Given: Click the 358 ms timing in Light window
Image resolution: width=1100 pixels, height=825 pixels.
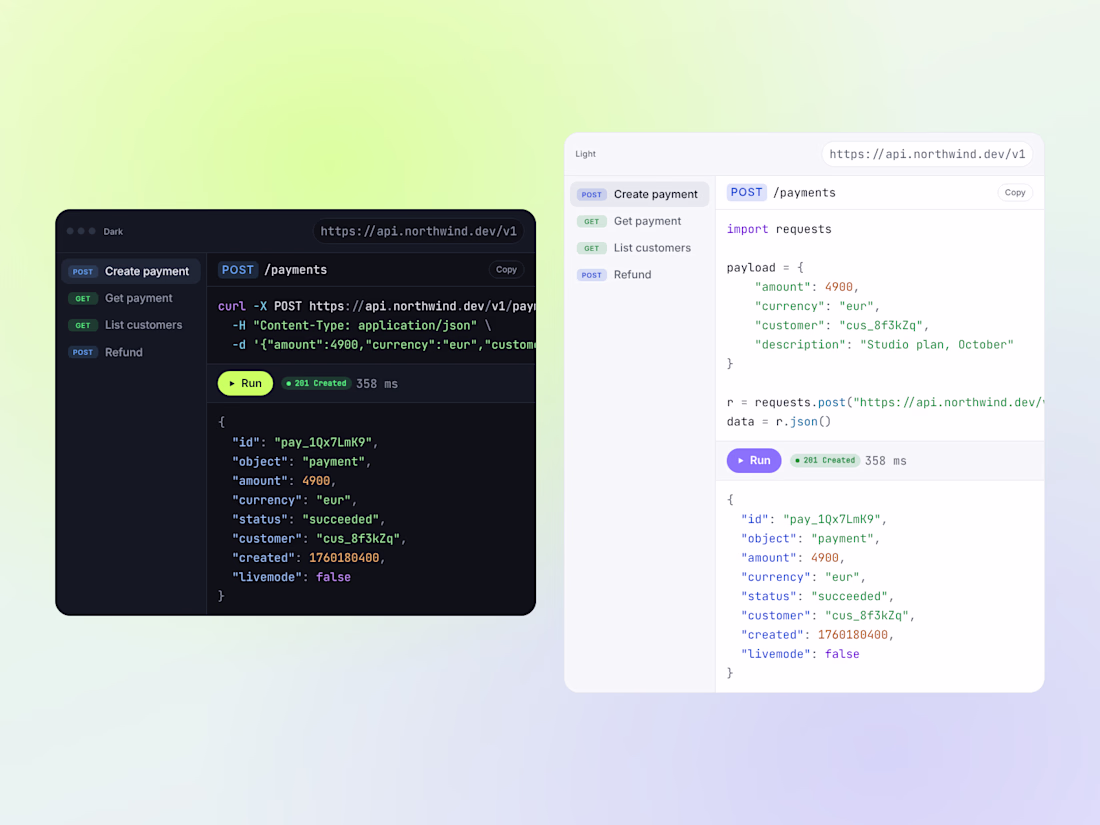Looking at the screenshot, I should [x=885, y=461].
